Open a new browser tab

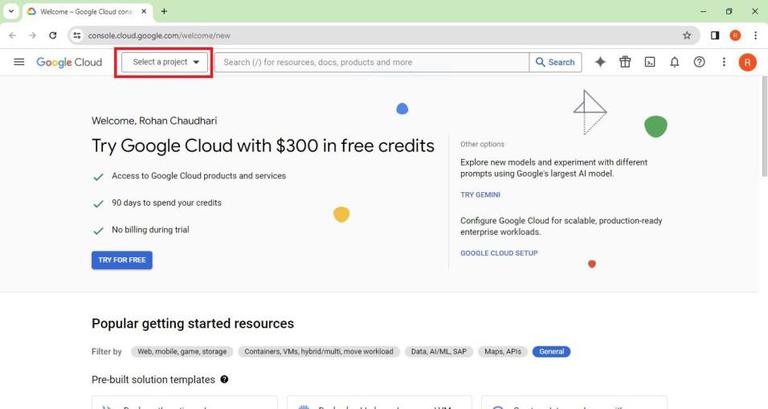[164, 11]
